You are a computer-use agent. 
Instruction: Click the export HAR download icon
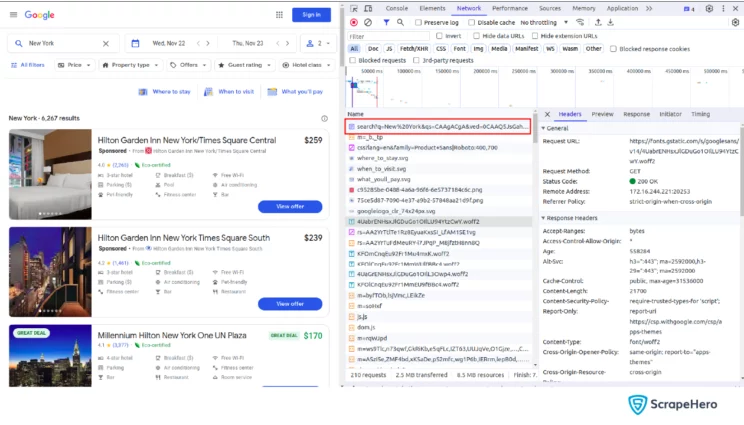[x=611, y=22]
